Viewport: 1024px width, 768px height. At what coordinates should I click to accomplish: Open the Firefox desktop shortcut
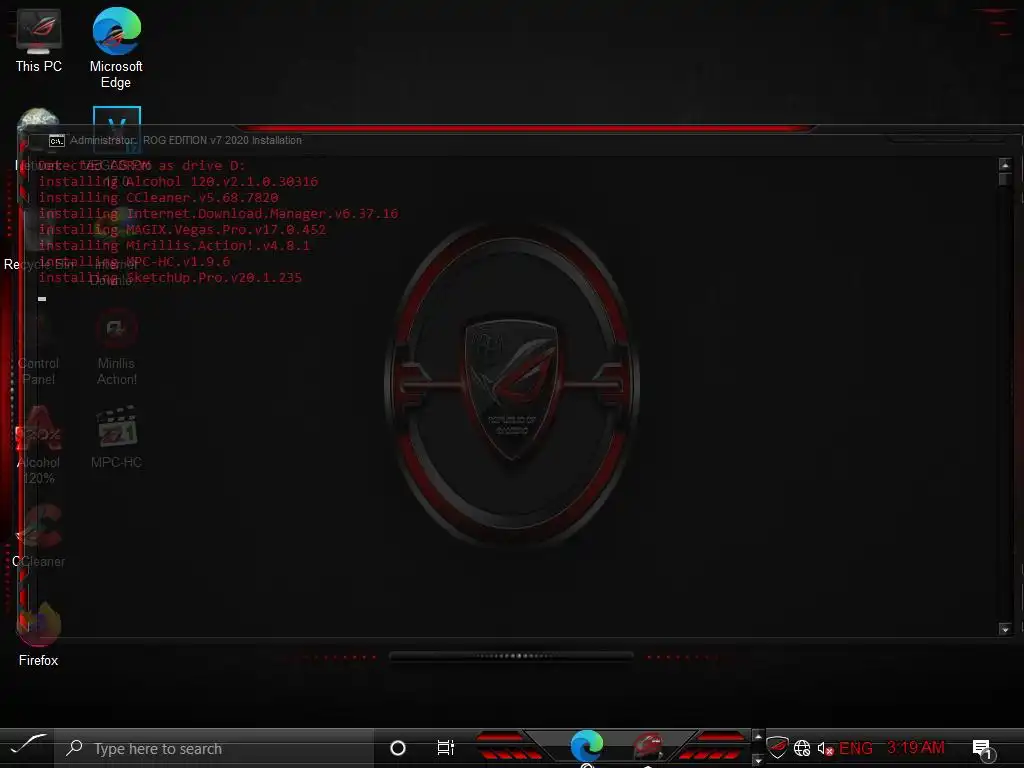(39, 634)
